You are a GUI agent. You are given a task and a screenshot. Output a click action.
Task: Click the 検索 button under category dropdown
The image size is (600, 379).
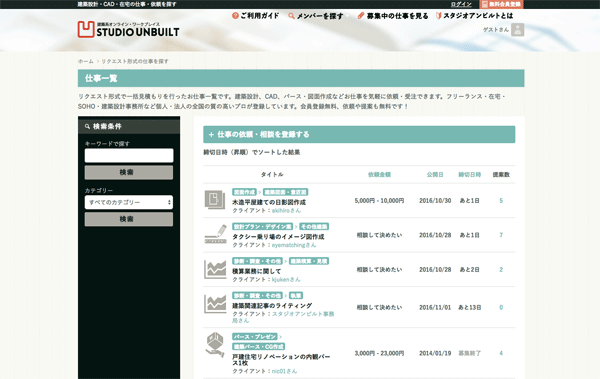[129, 219]
